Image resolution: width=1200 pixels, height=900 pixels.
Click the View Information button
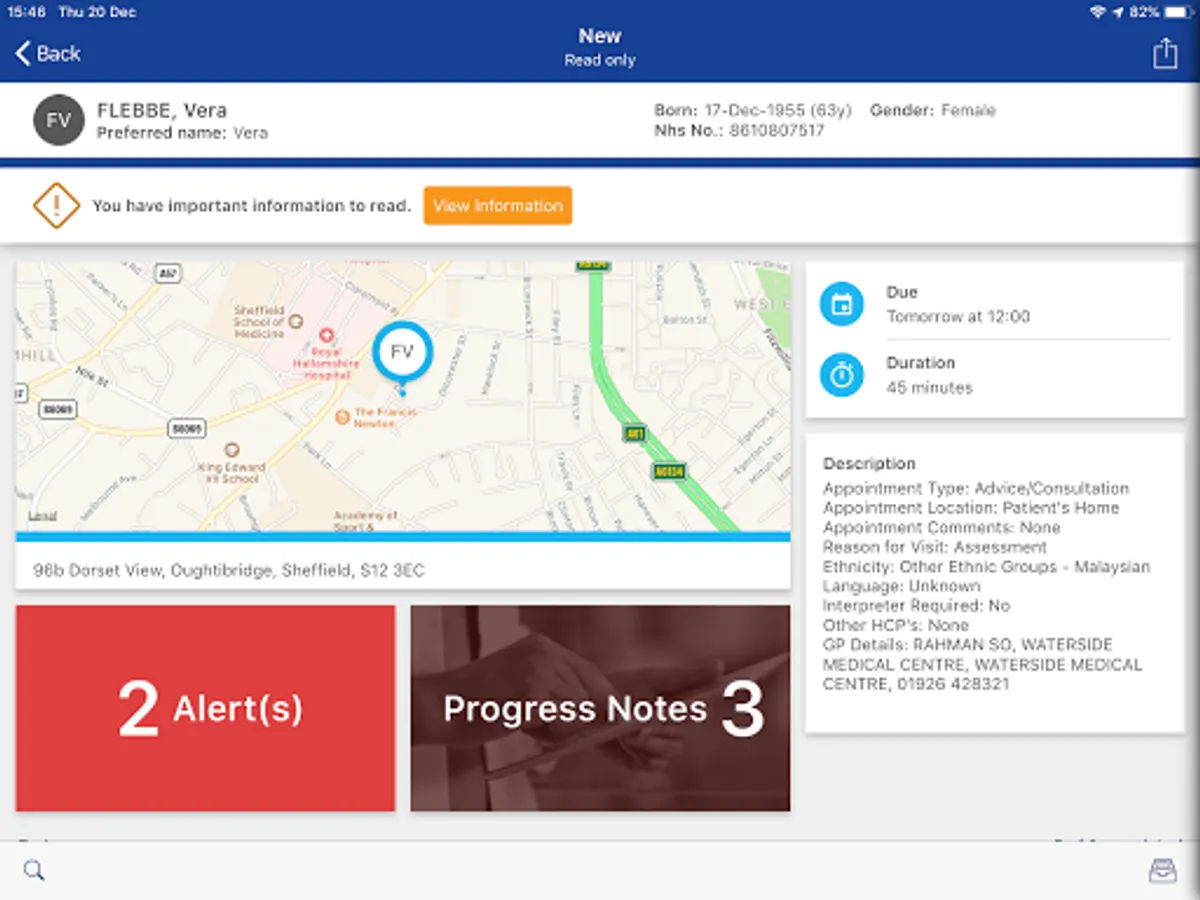click(x=498, y=205)
